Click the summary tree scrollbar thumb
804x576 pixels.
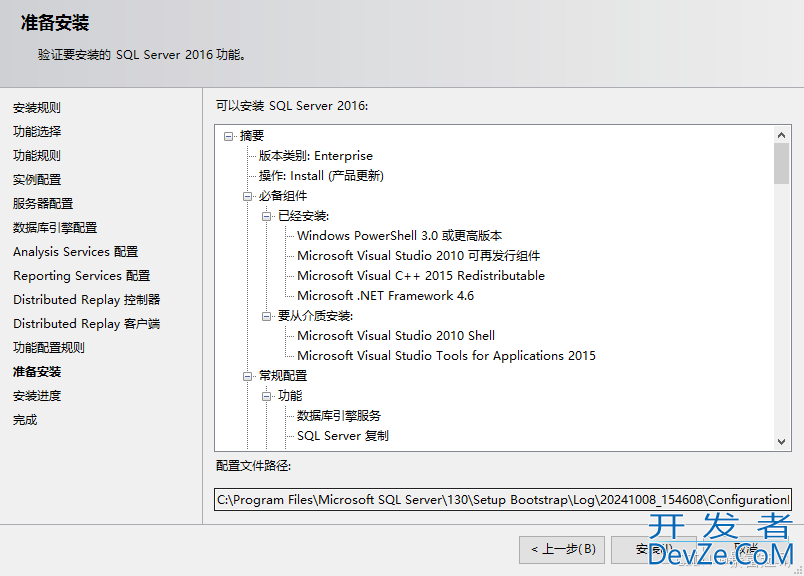pyautogui.click(x=781, y=163)
